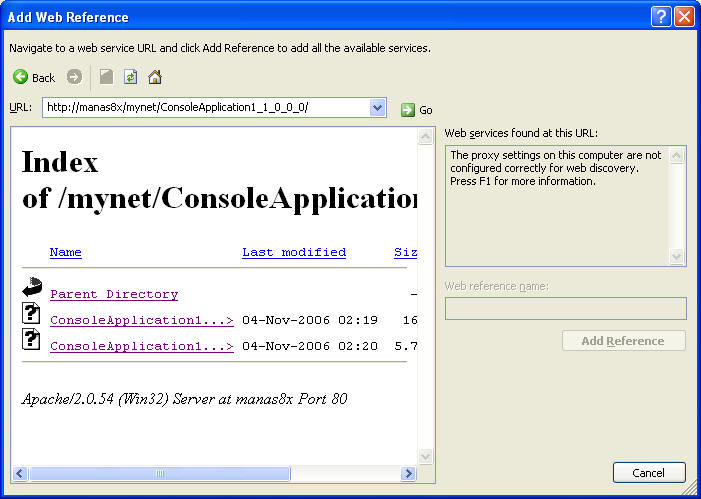Screen dimensions: 701x499
Task: Click the browser pane vertical scroll-down arrow
Action: 425,457
